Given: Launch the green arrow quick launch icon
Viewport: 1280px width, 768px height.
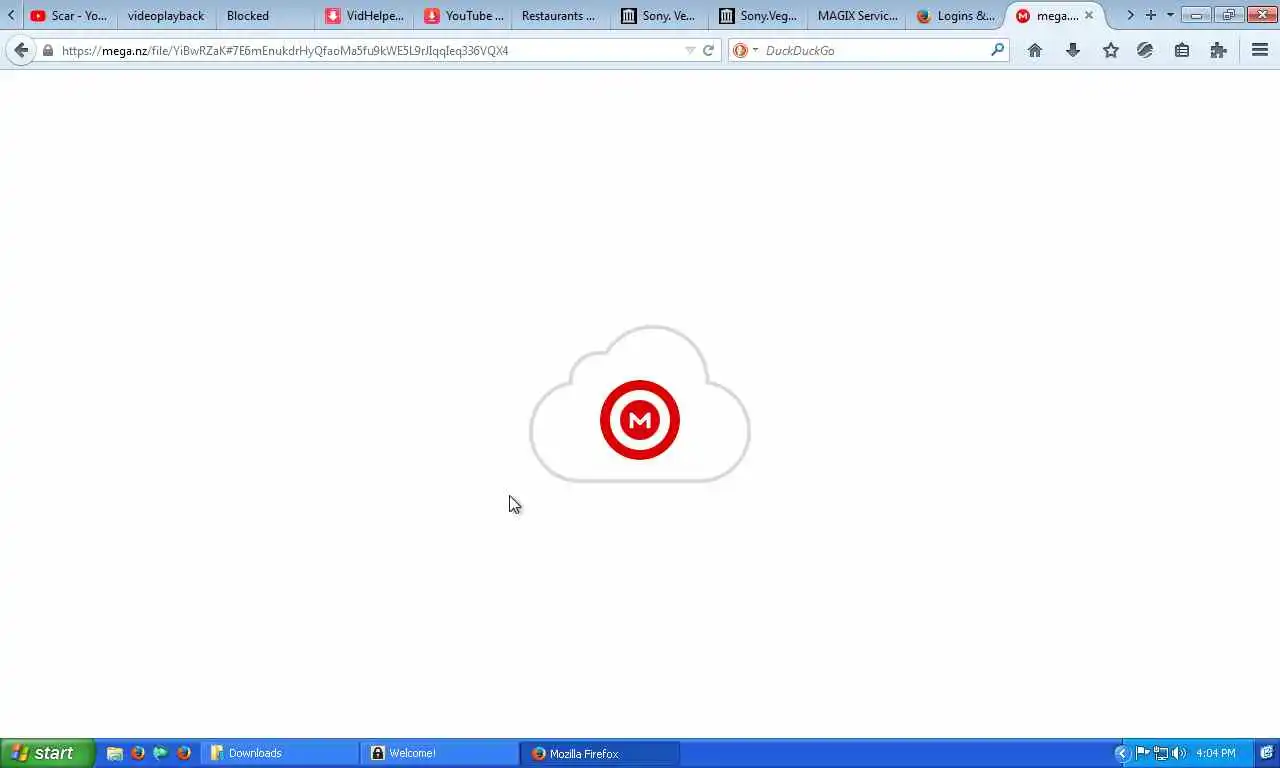Looking at the screenshot, I should point(160,753).
